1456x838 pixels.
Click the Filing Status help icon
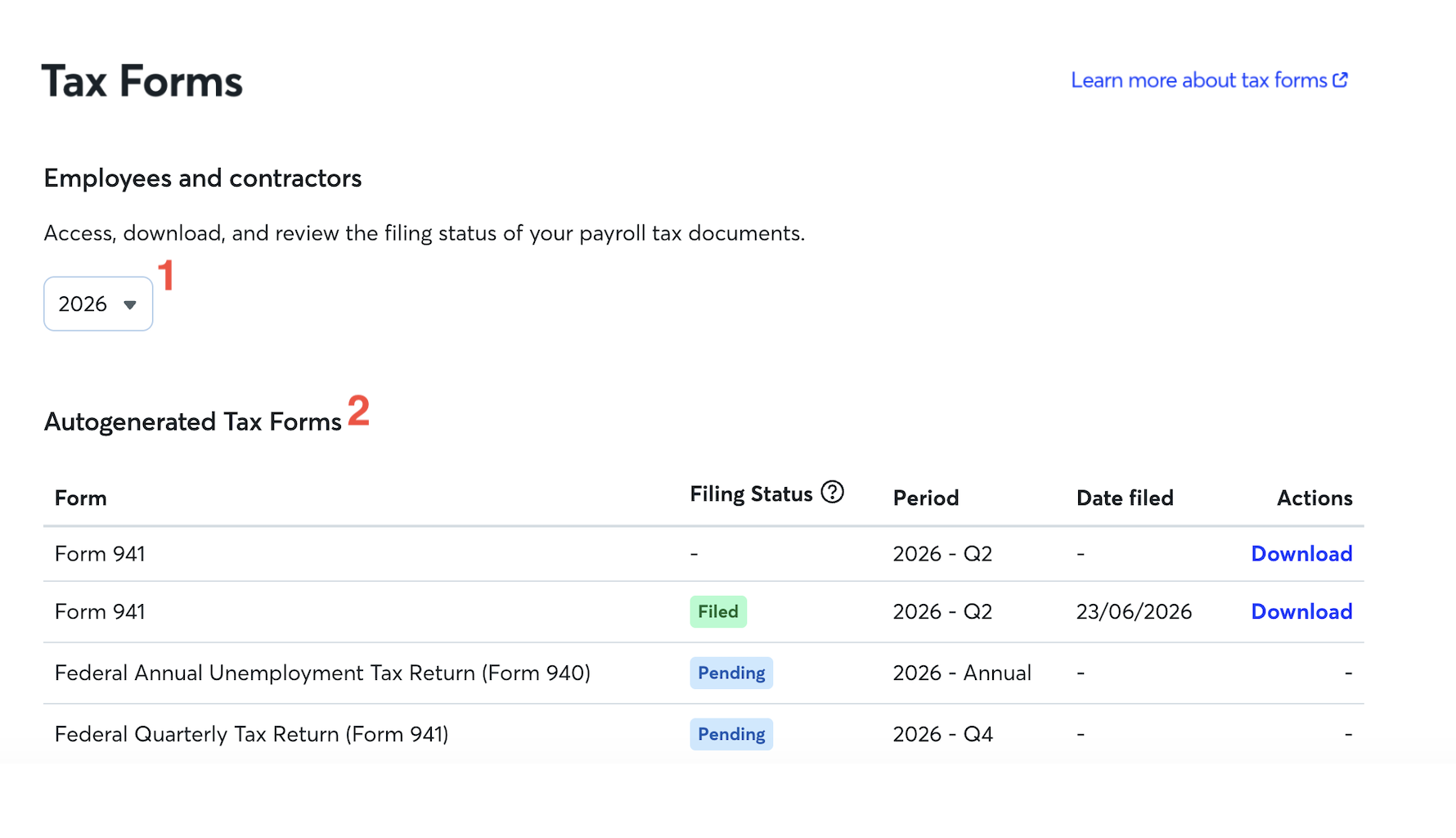tap(832, 492)
